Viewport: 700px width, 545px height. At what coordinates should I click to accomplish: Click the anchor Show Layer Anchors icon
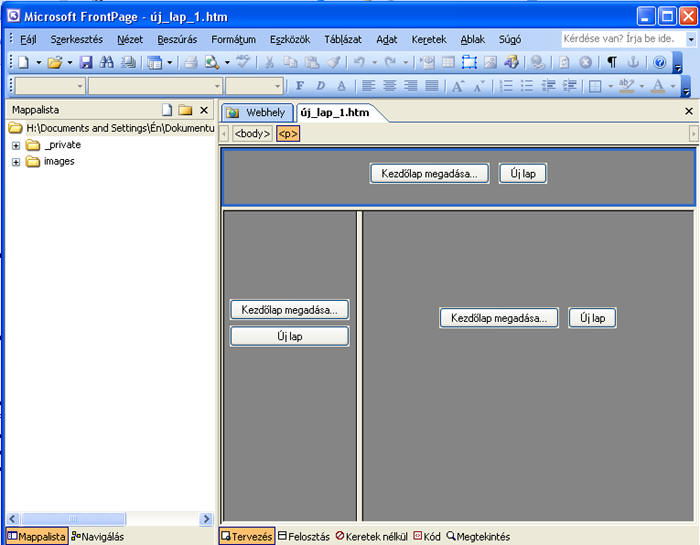pyautogui.click(x=633, y=62)
